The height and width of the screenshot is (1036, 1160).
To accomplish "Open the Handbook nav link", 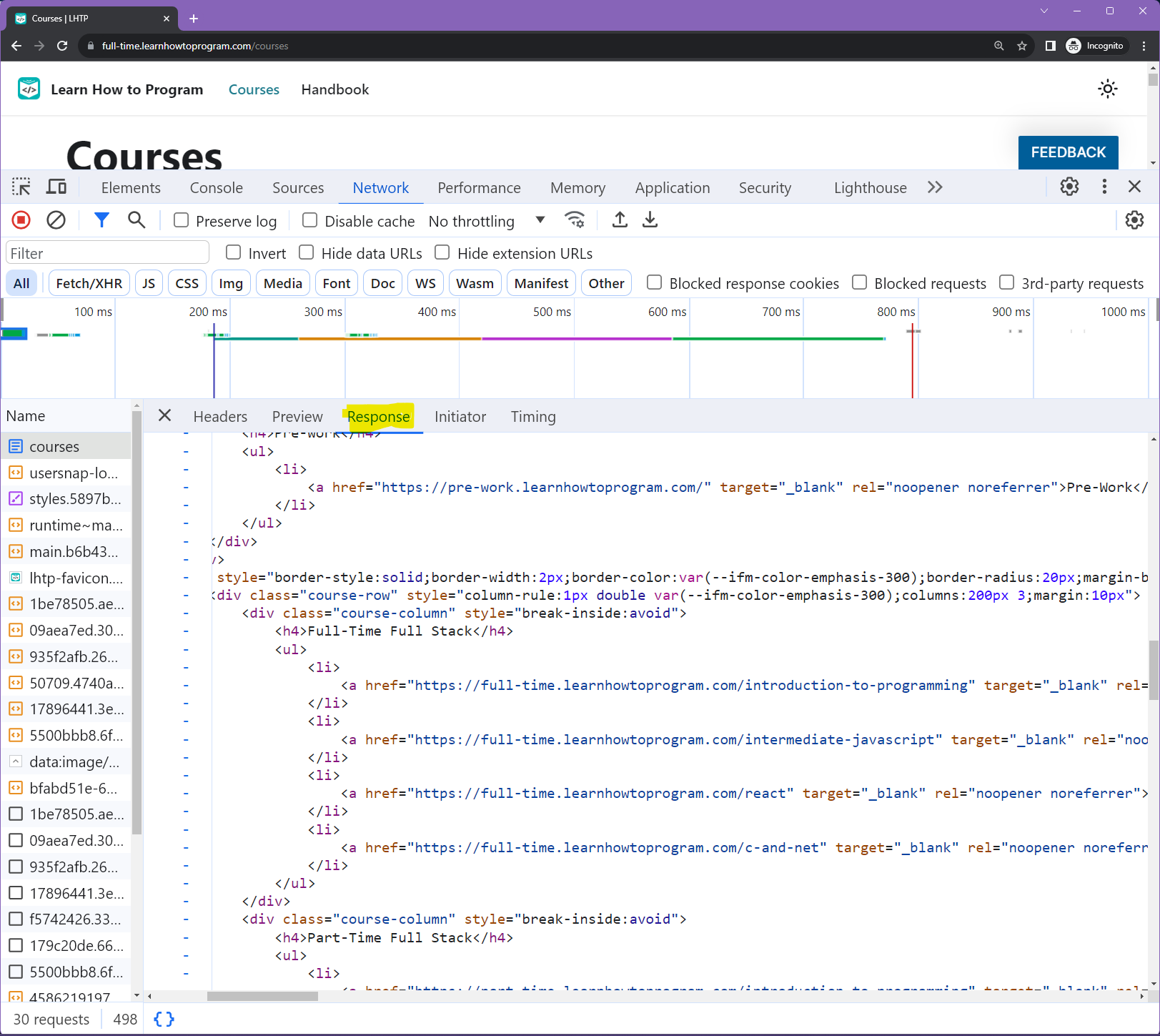I will (335, 89).
